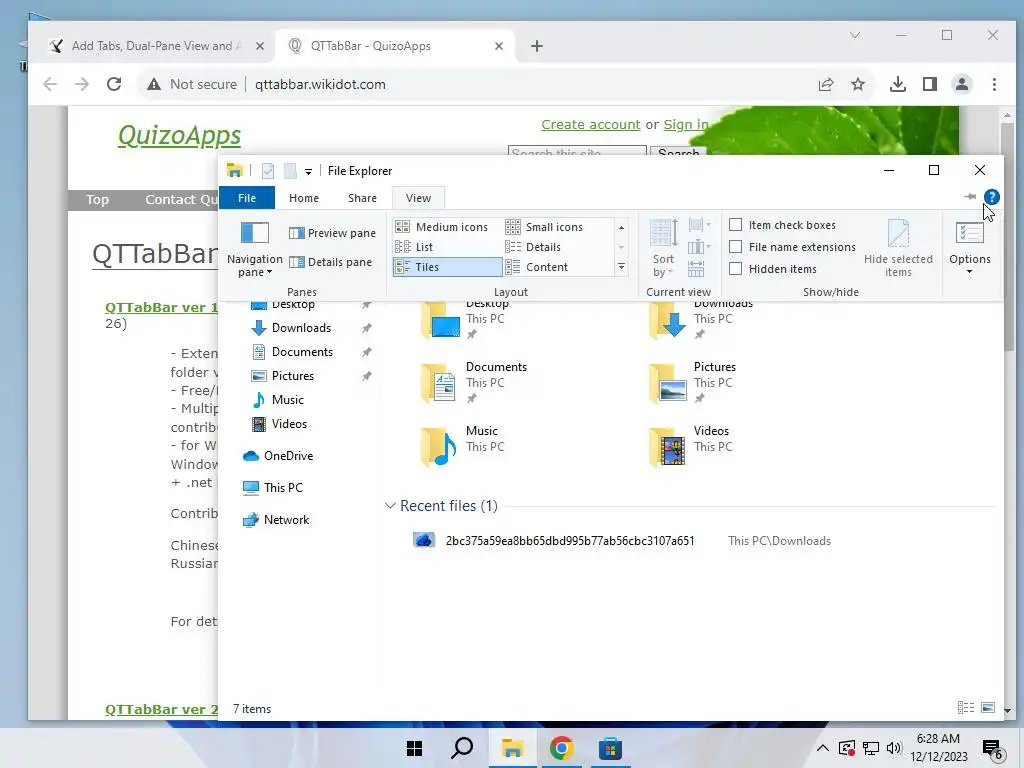Viewport: 1024px width, 768px height.
Task: Switch to the Home ribbon tab
Action: [304, 198]
